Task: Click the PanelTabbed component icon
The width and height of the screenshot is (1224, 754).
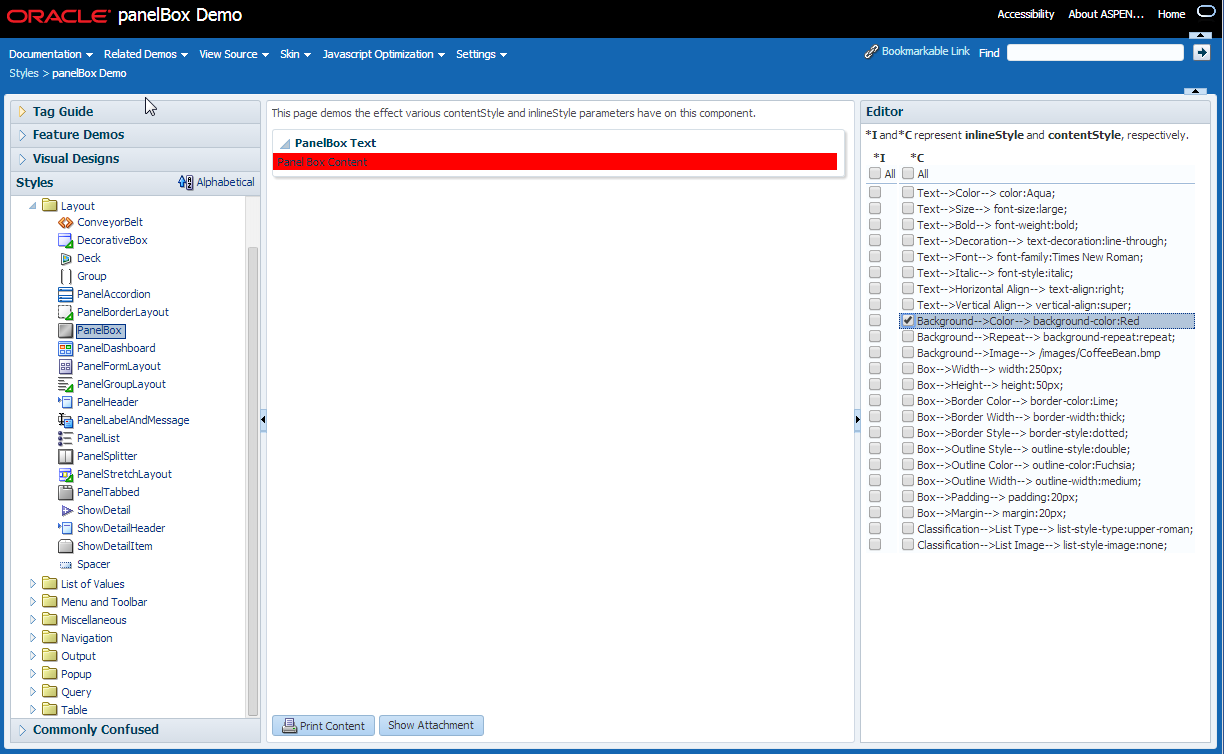Action: click(66, 492)
